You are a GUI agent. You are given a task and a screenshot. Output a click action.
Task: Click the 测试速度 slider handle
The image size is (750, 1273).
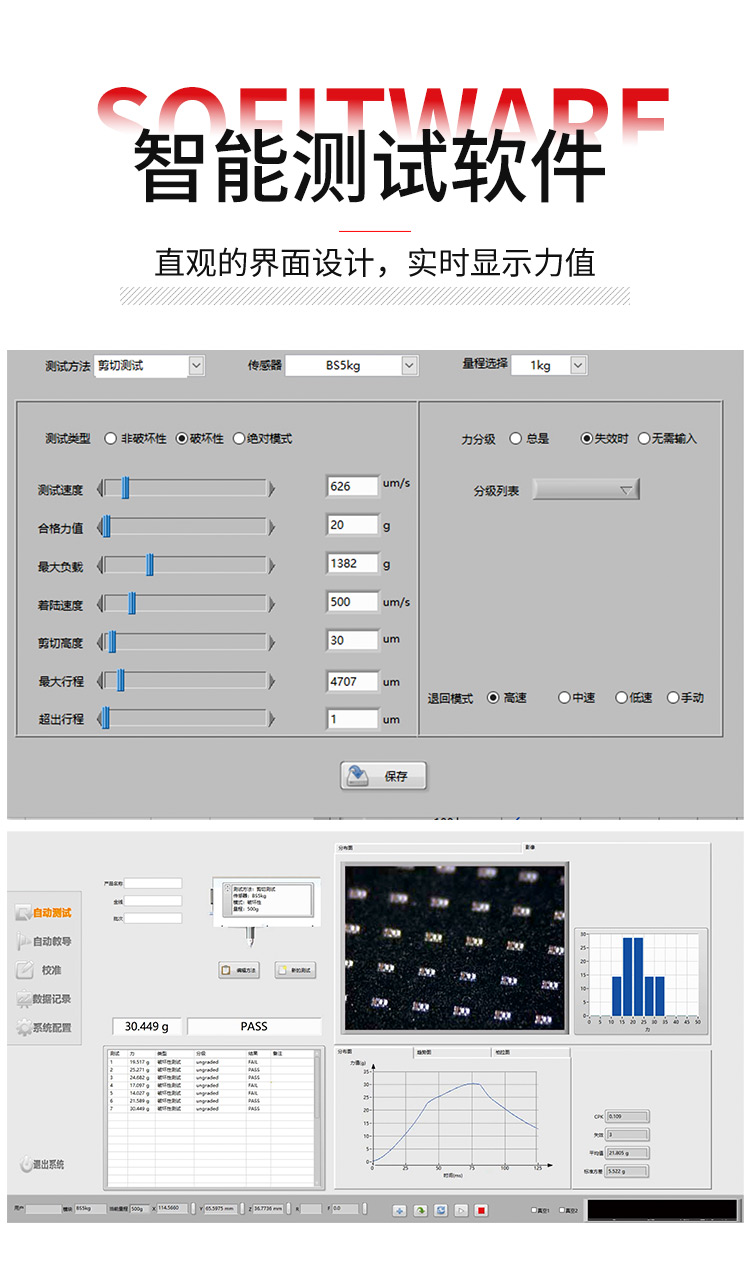(125, 488)
